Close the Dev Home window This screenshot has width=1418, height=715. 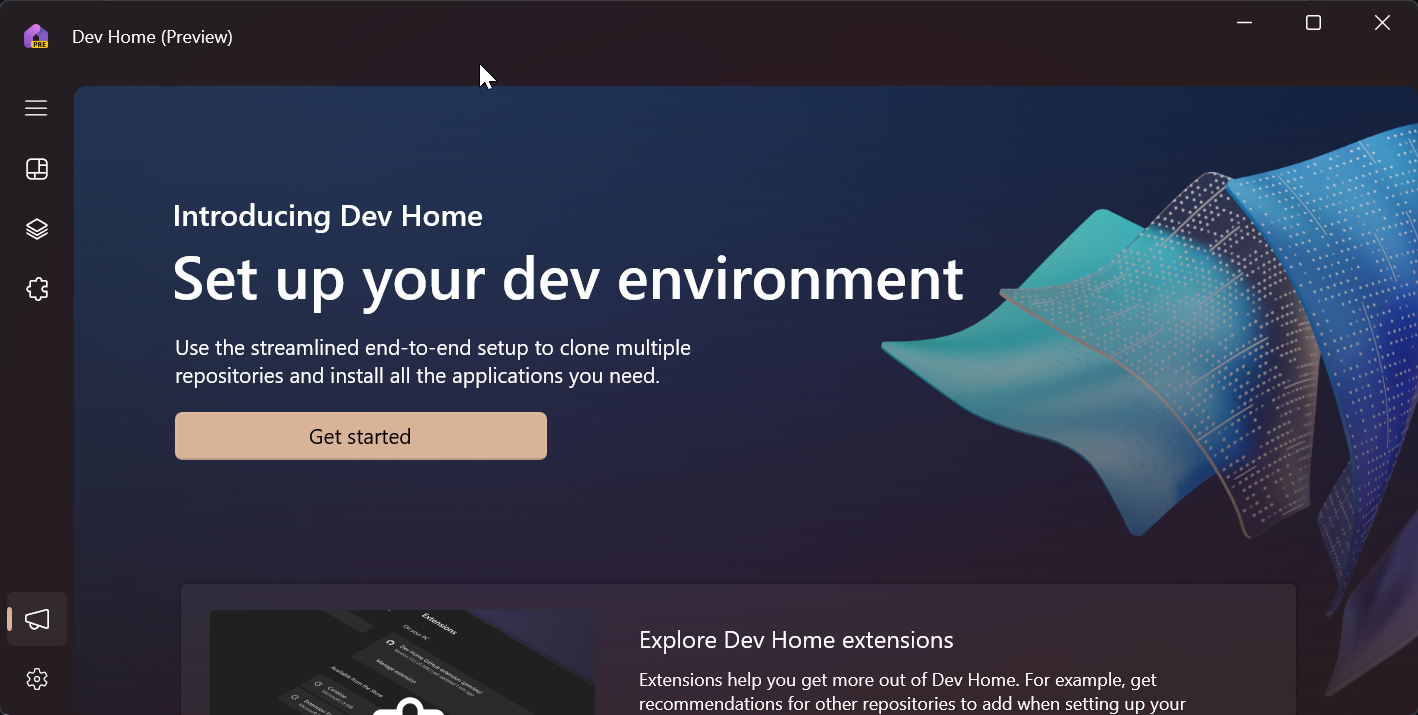[x=1382, y=23]
